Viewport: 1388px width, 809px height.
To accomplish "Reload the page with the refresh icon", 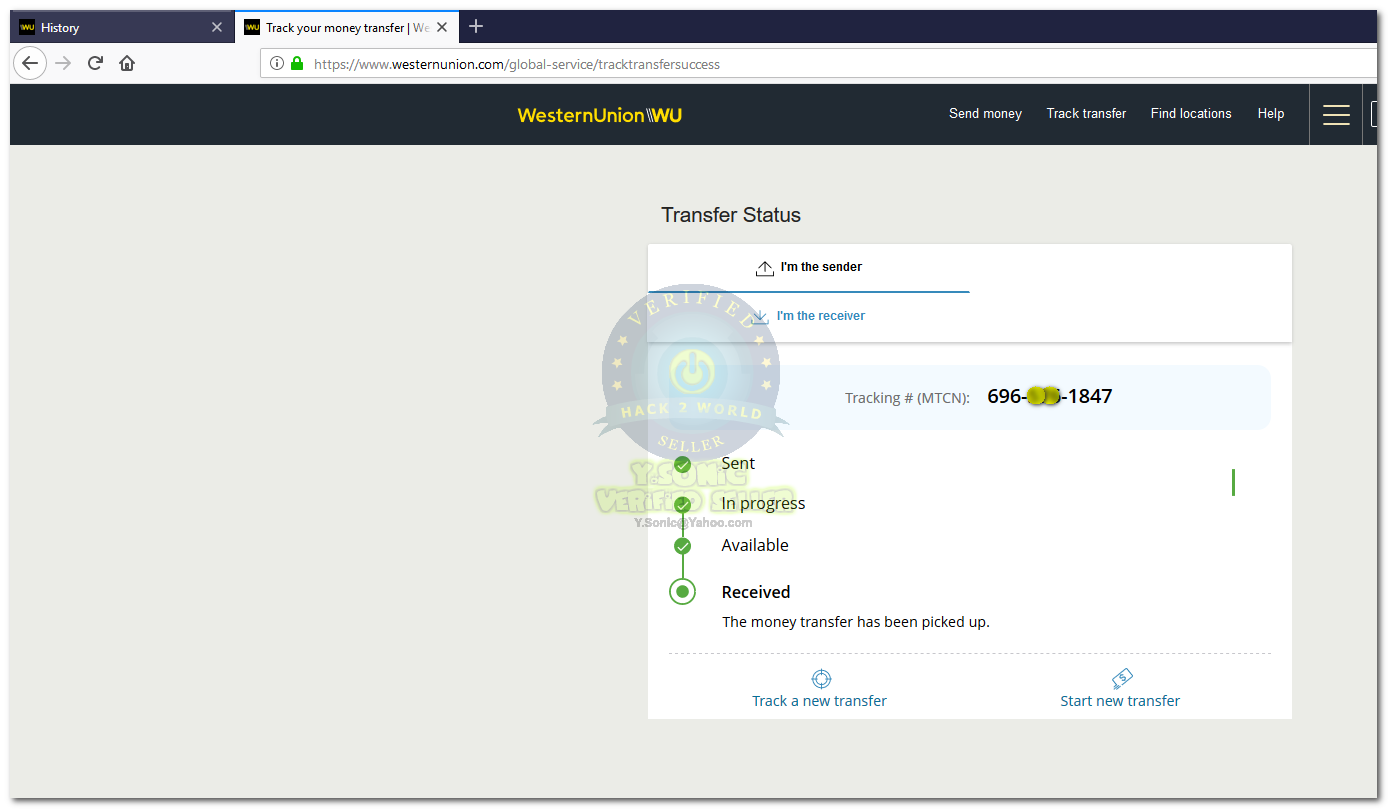I will (x=95, y=63).
